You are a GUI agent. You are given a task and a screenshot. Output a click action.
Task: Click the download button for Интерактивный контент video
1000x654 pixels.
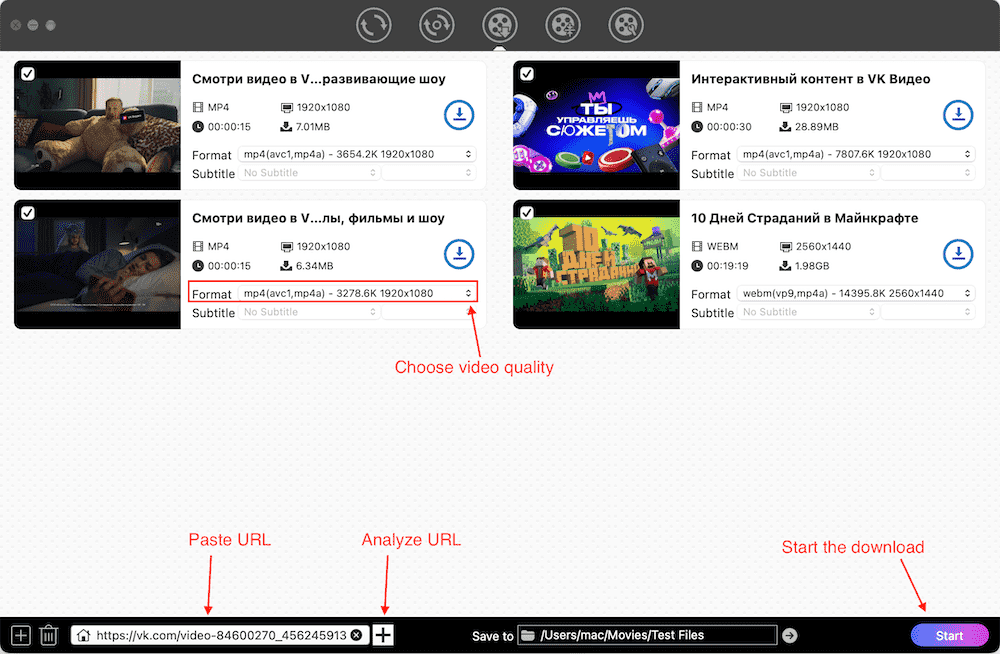958,115
